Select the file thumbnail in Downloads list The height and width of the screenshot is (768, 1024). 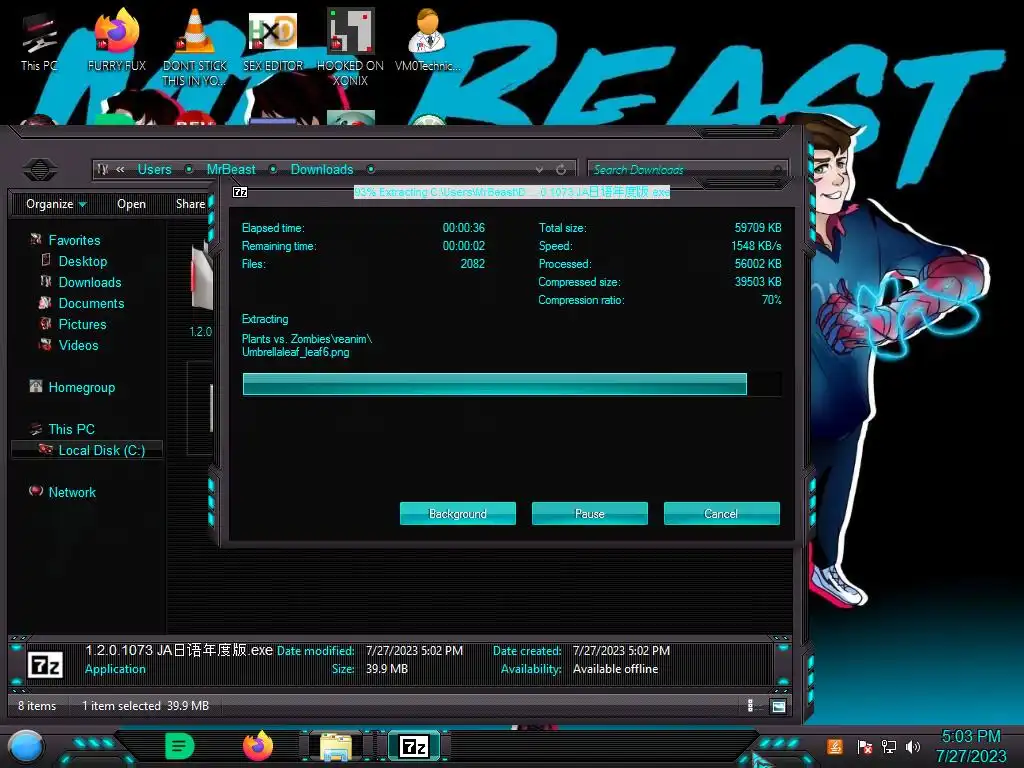tap(202, 277)
